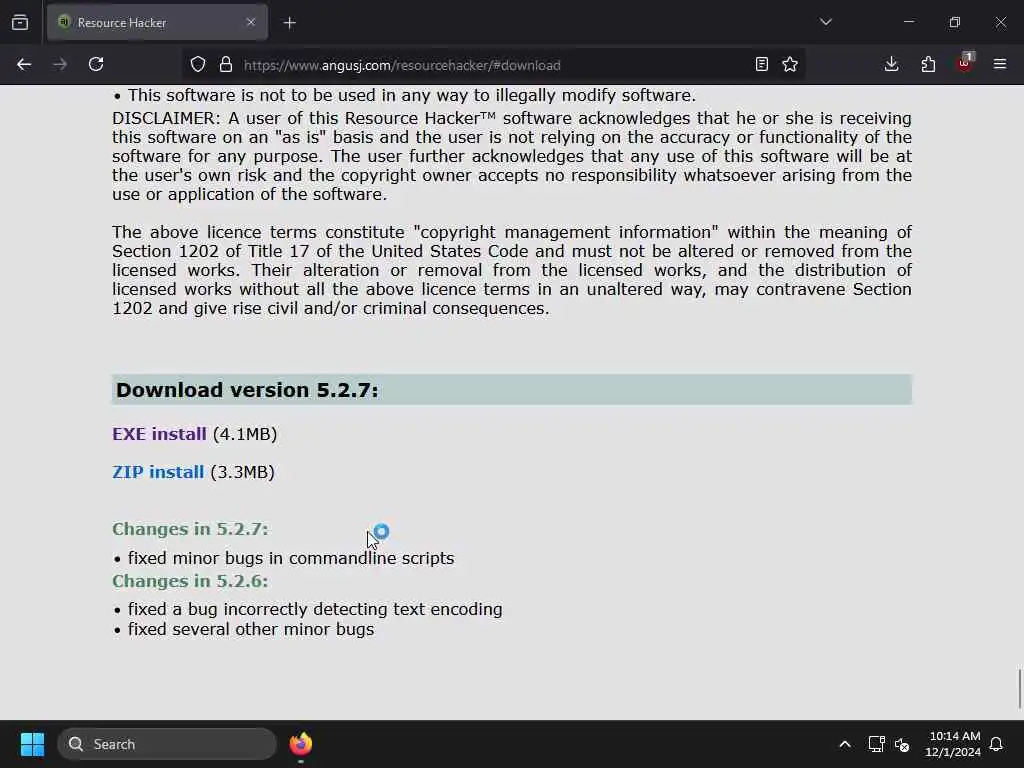Open the Firefox application hamburger menu
The image size is (1024, 768).
(x=1000, y=64)
